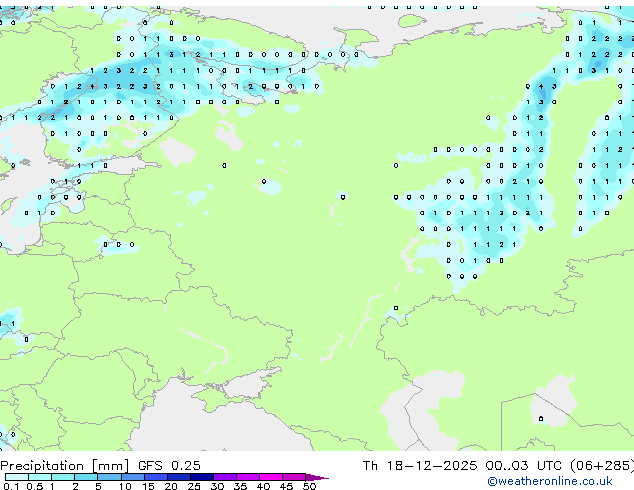Pick the 45–50 mm legend swatch
This screenshot has height=490, width=634.
pos(294,477)
